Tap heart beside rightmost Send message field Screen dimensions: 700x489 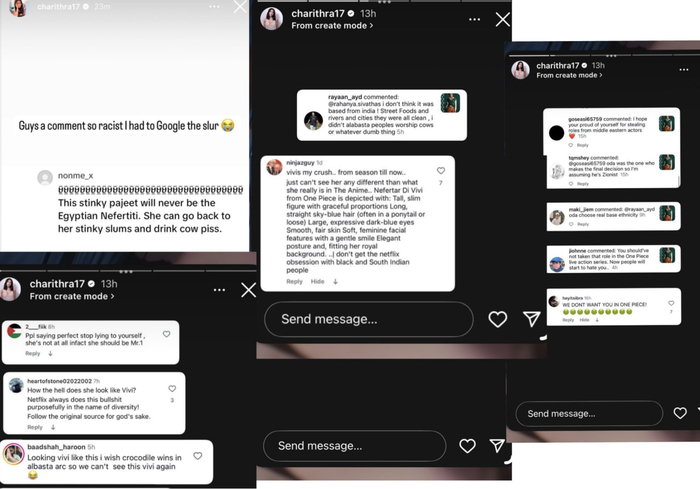[680, 413]
